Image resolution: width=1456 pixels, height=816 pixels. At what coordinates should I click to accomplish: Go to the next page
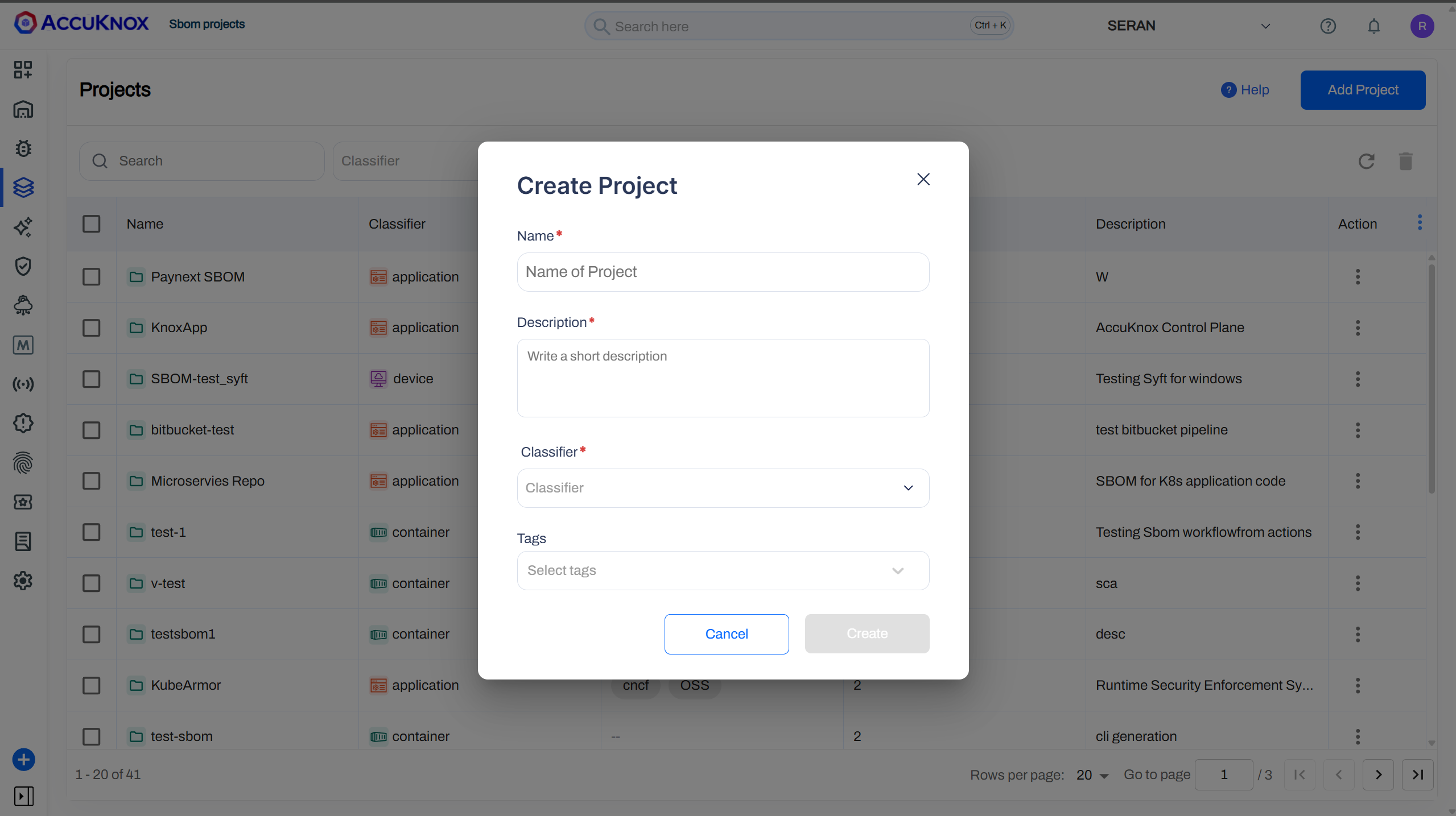[x=1377, y=775]
